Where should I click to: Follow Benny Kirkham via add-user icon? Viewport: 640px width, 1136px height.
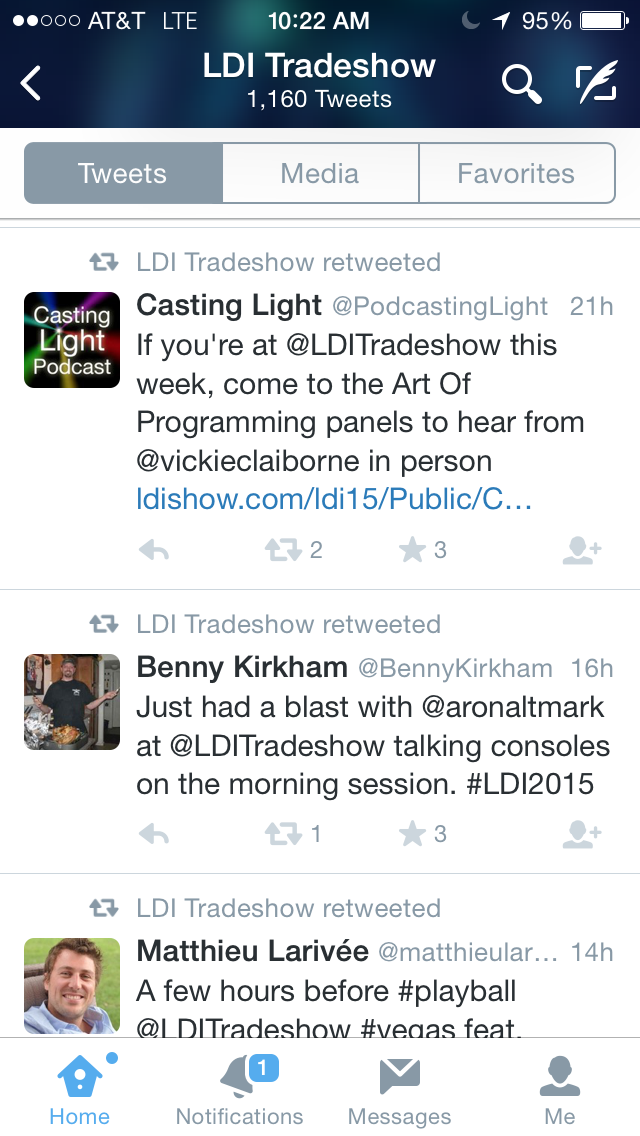click(581, 834)
